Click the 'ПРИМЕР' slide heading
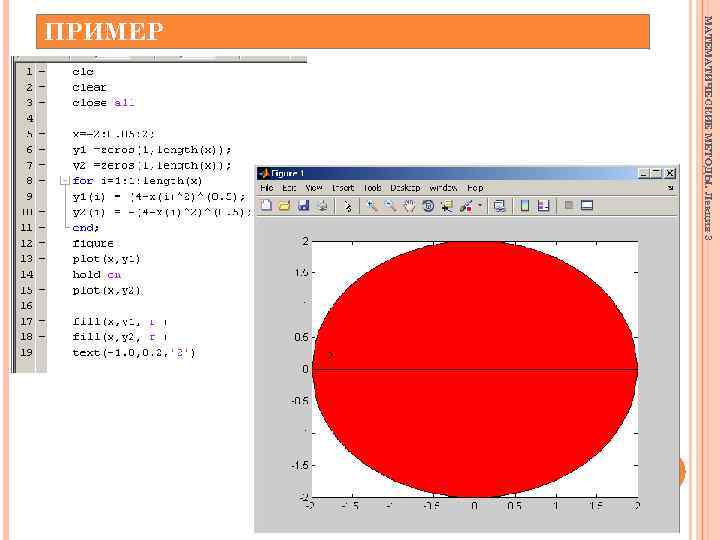 pos(104,31)
